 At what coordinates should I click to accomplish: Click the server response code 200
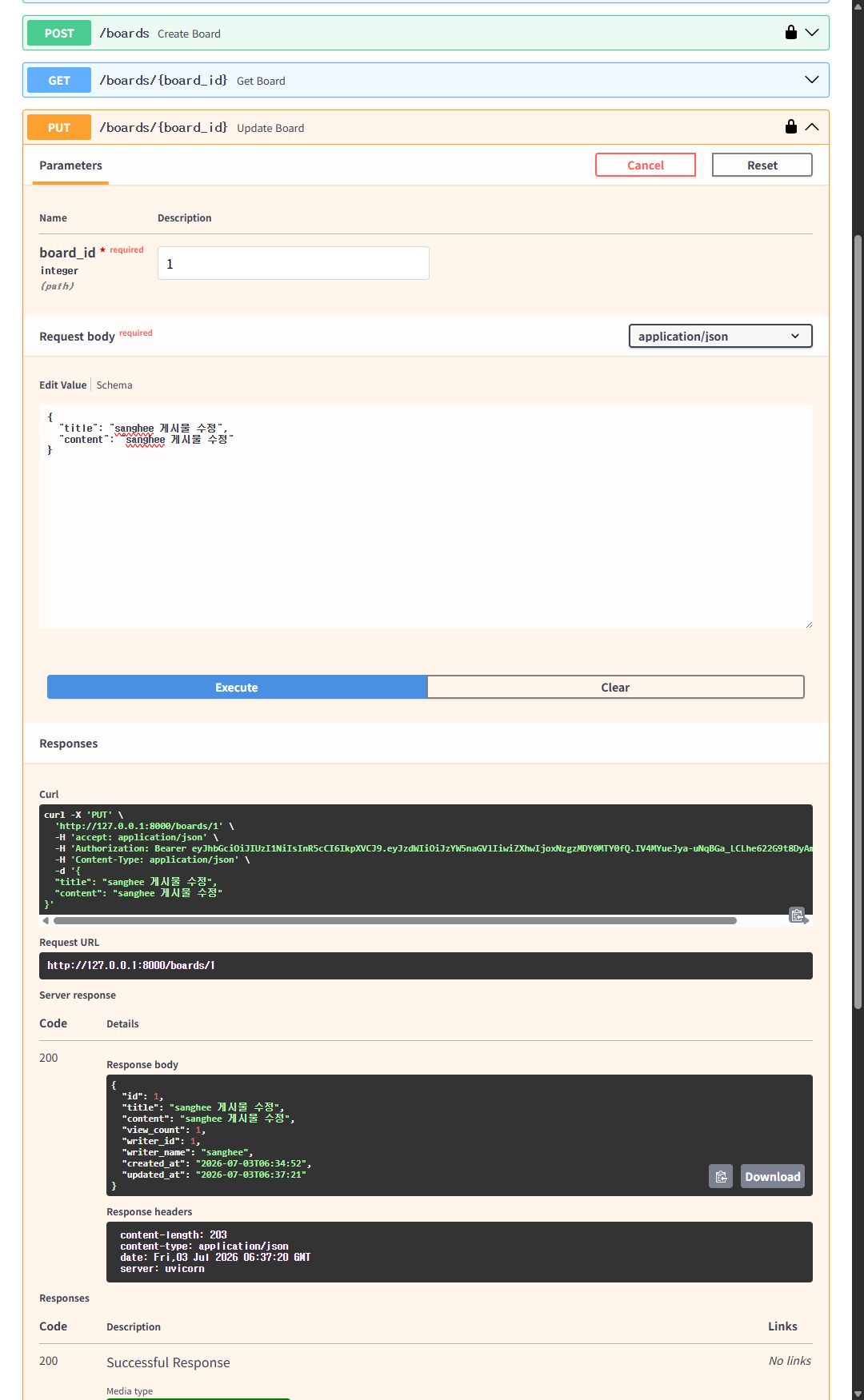pos(49,1058)
